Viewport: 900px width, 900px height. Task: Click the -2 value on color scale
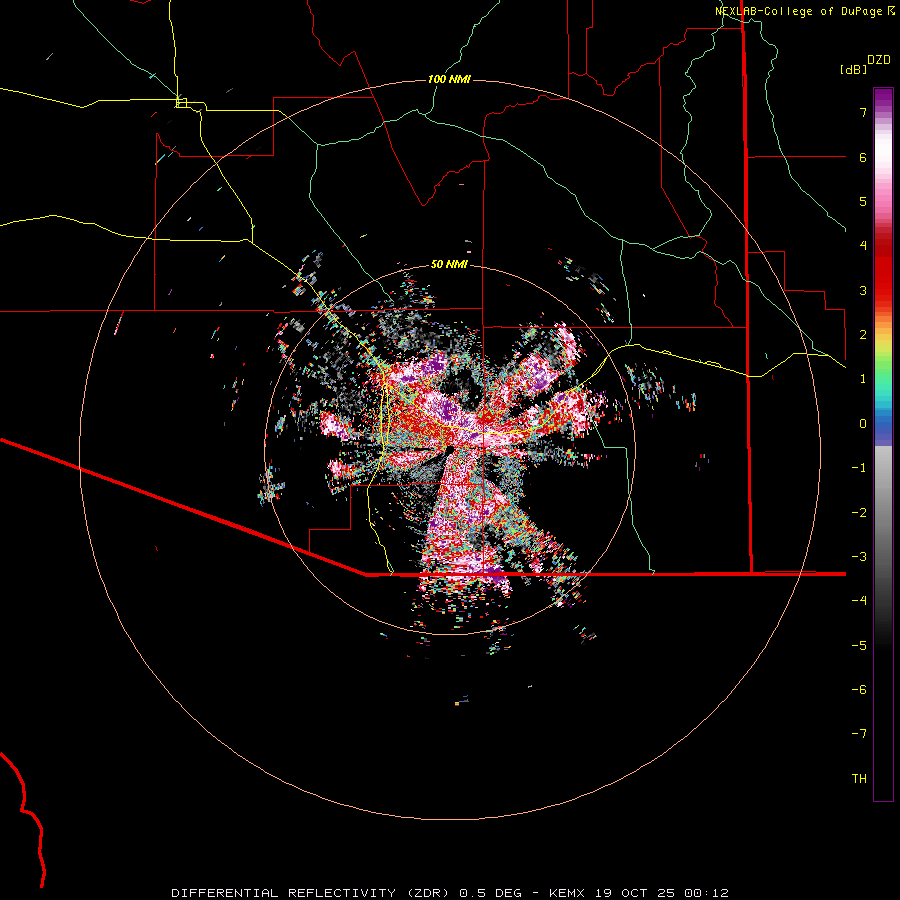(859, 512)
